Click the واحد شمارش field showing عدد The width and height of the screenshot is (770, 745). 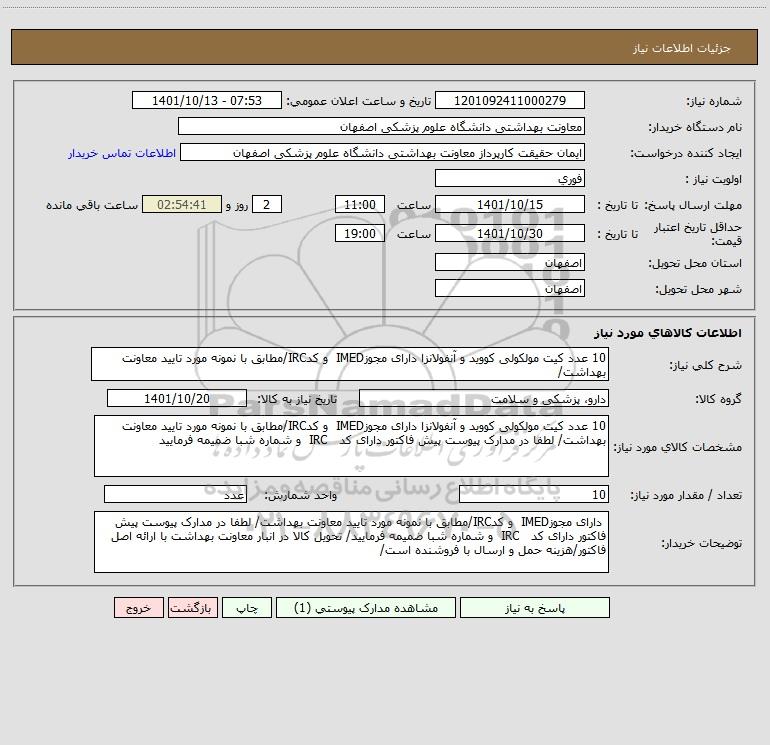[175, 495]
